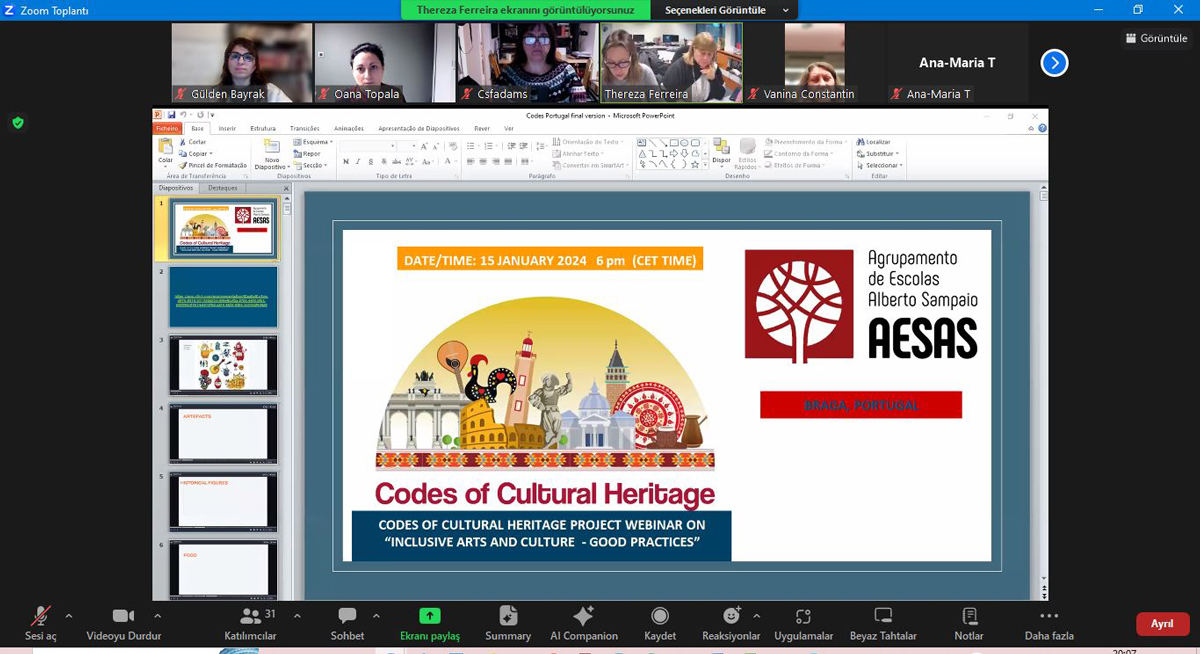Open Substituir replace dropdown
This screenshot has width=1200, height=654.
(x=877, y=154)
